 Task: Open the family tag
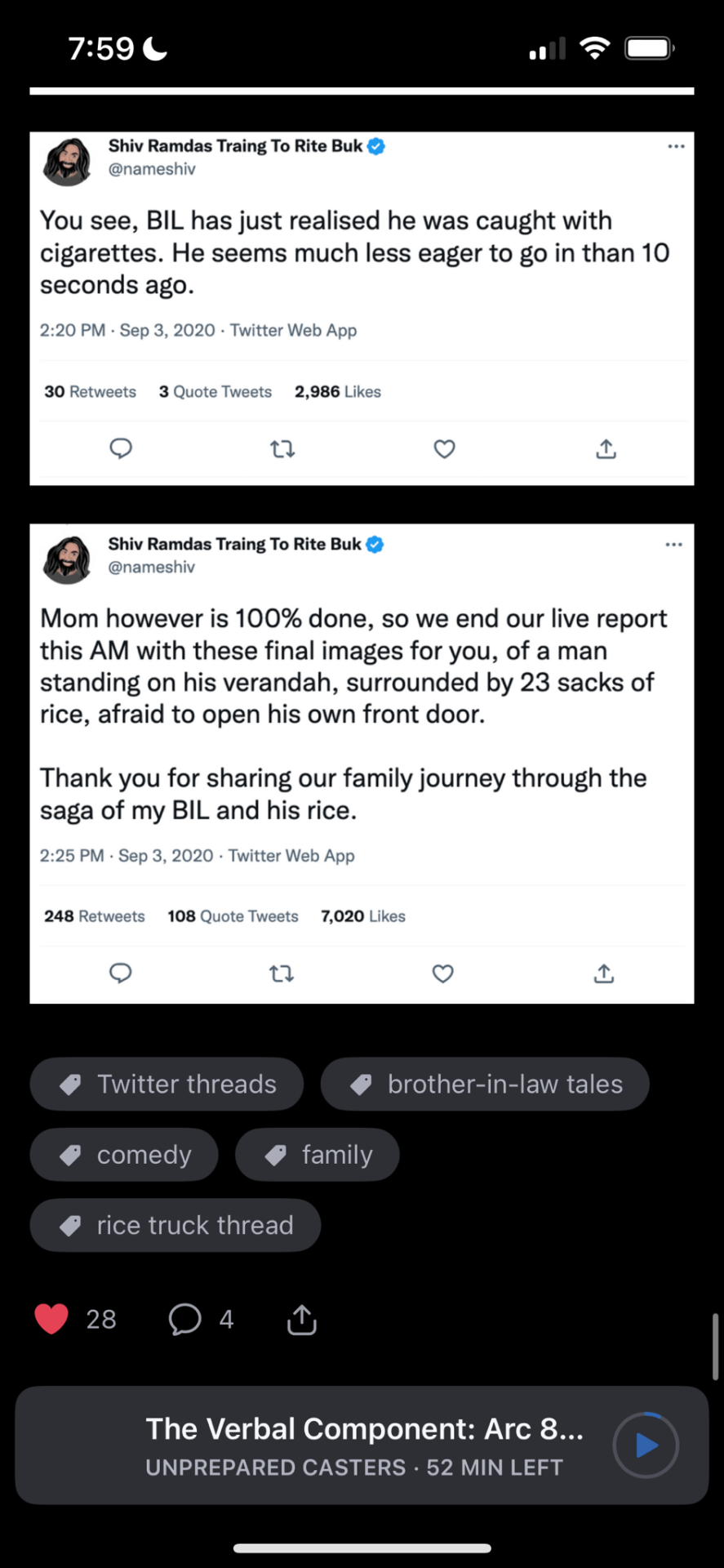click(x=318, y=1154)
